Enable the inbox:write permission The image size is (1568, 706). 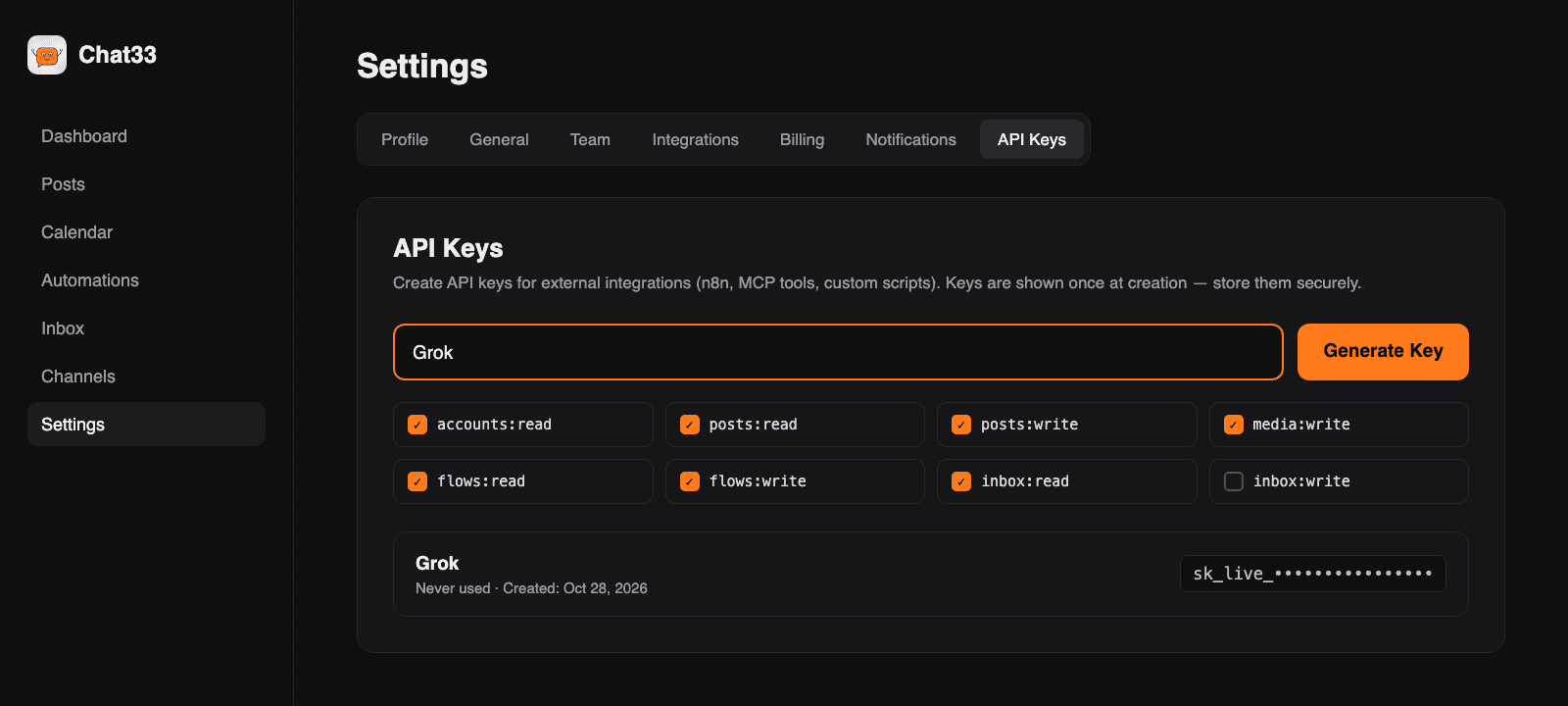pyautogui.click(x=1234, y=481)
